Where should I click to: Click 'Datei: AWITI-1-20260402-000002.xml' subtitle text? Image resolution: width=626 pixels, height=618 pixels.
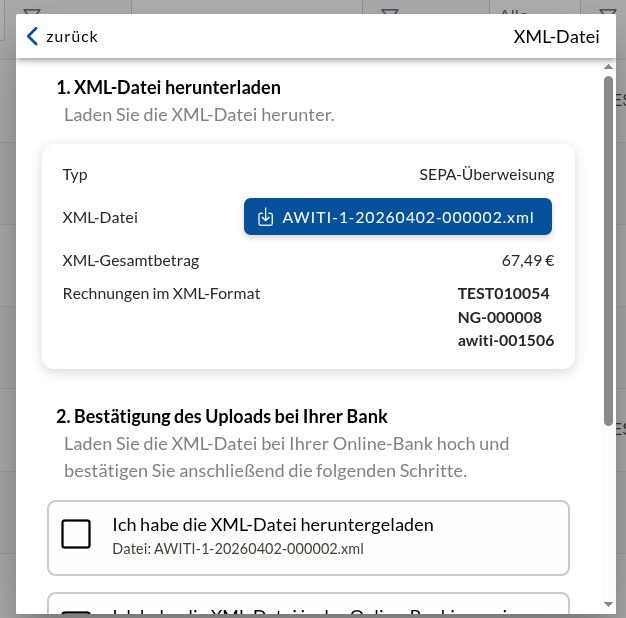point(238,549)
